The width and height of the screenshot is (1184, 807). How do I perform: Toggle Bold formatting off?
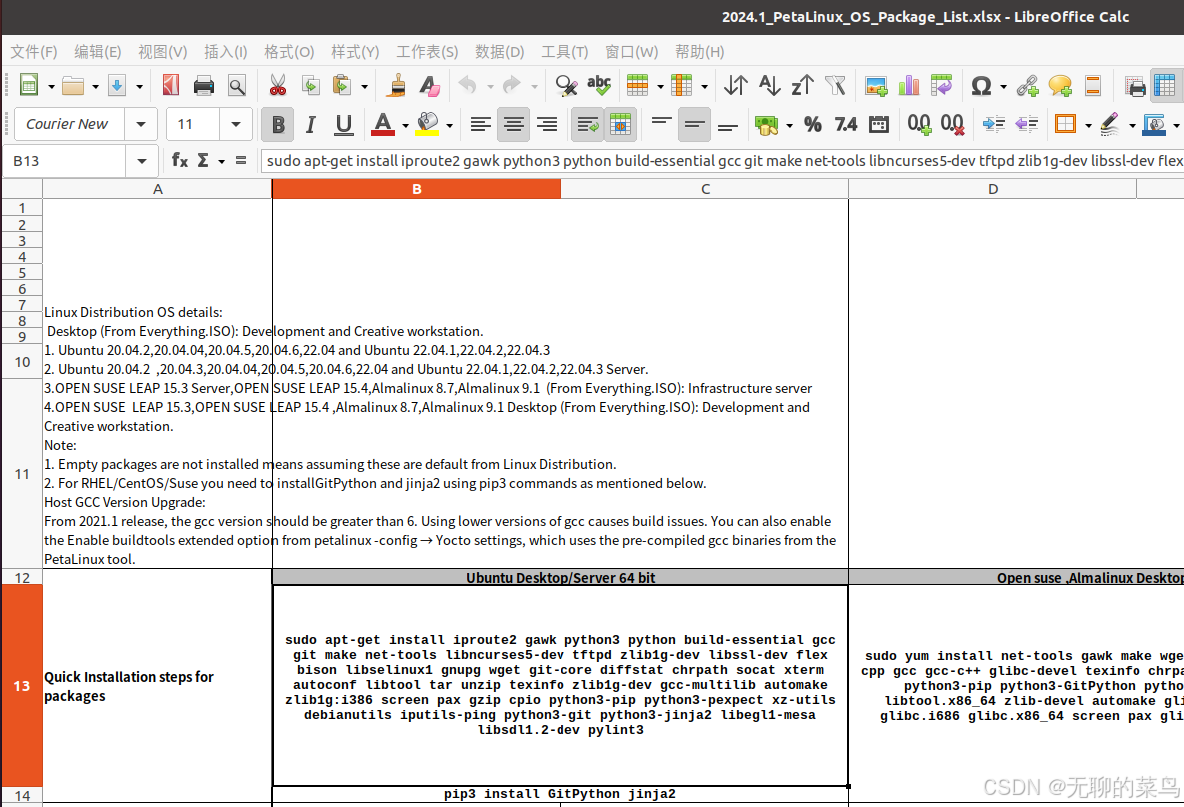(x=278, y=125)
